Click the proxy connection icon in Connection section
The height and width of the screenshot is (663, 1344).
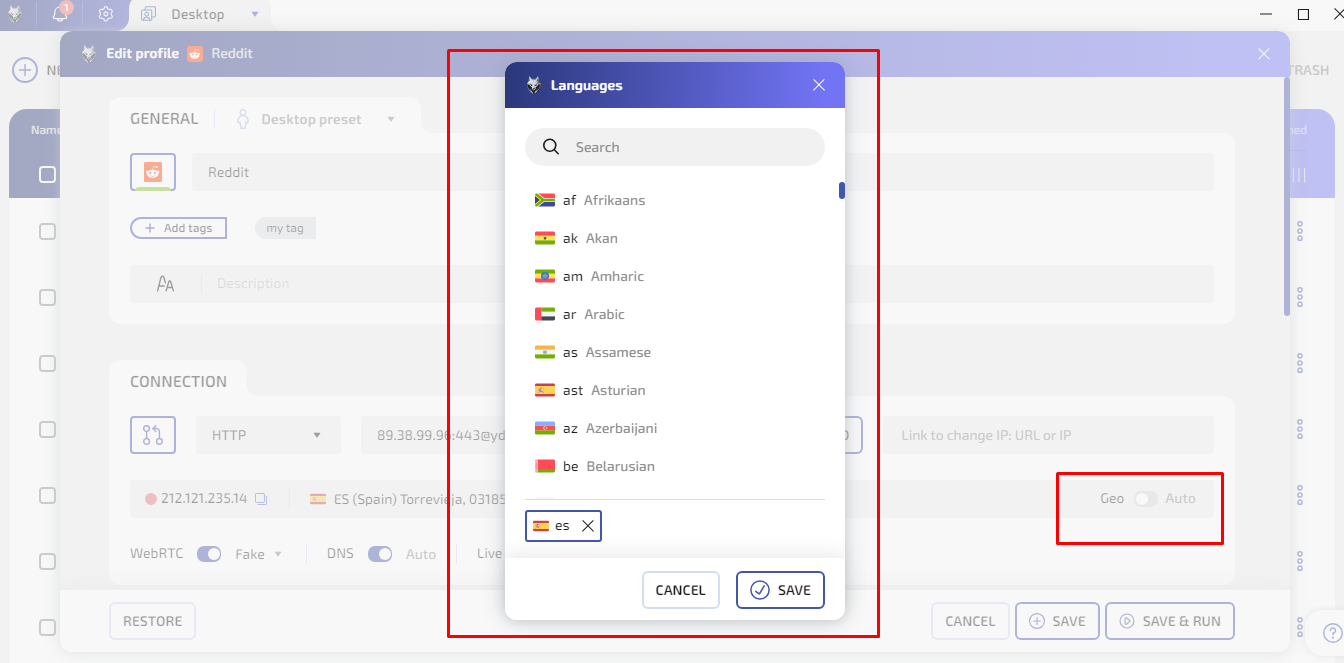[x=153, y=434]
